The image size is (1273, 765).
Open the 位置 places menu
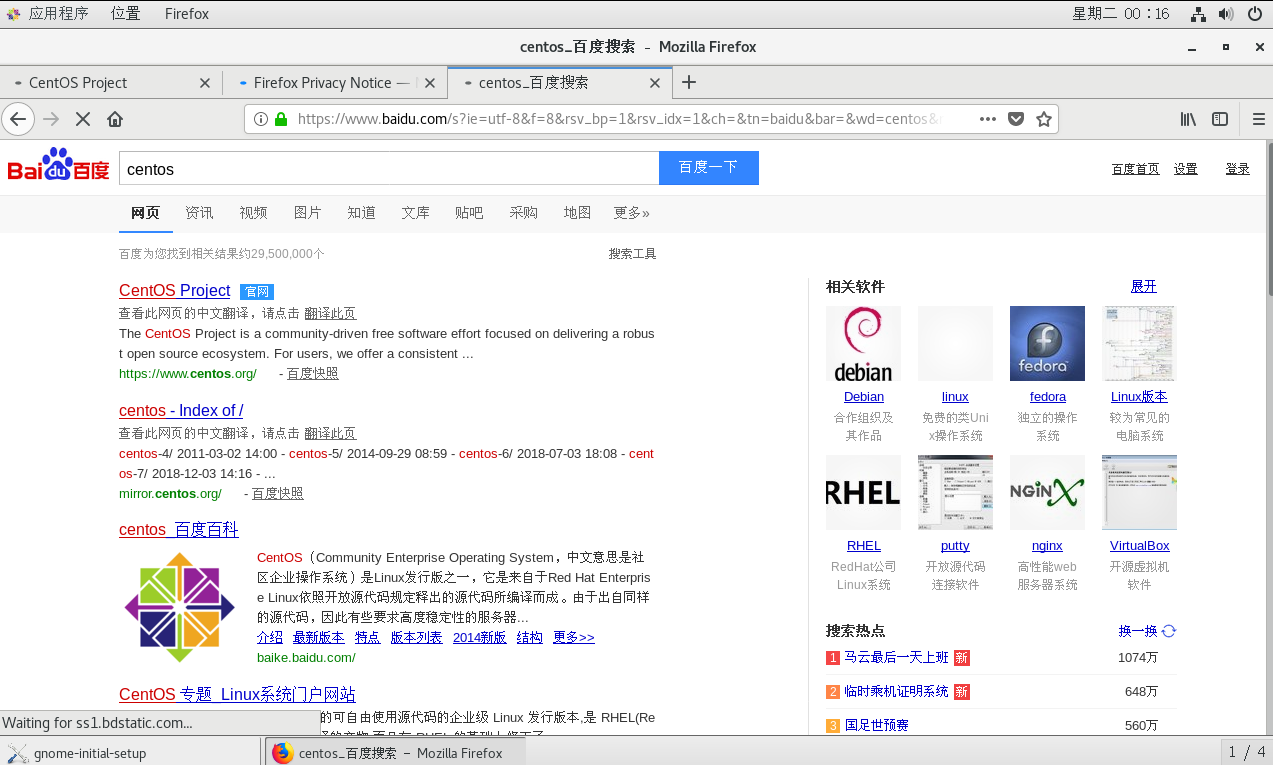(x=125, y=13)
